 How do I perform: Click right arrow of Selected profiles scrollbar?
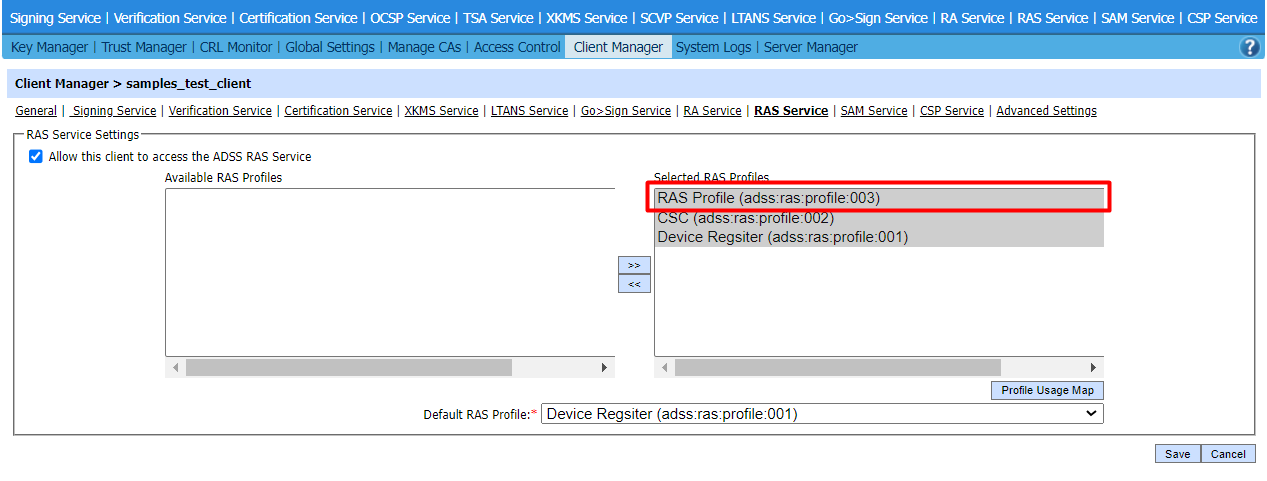1093,368
